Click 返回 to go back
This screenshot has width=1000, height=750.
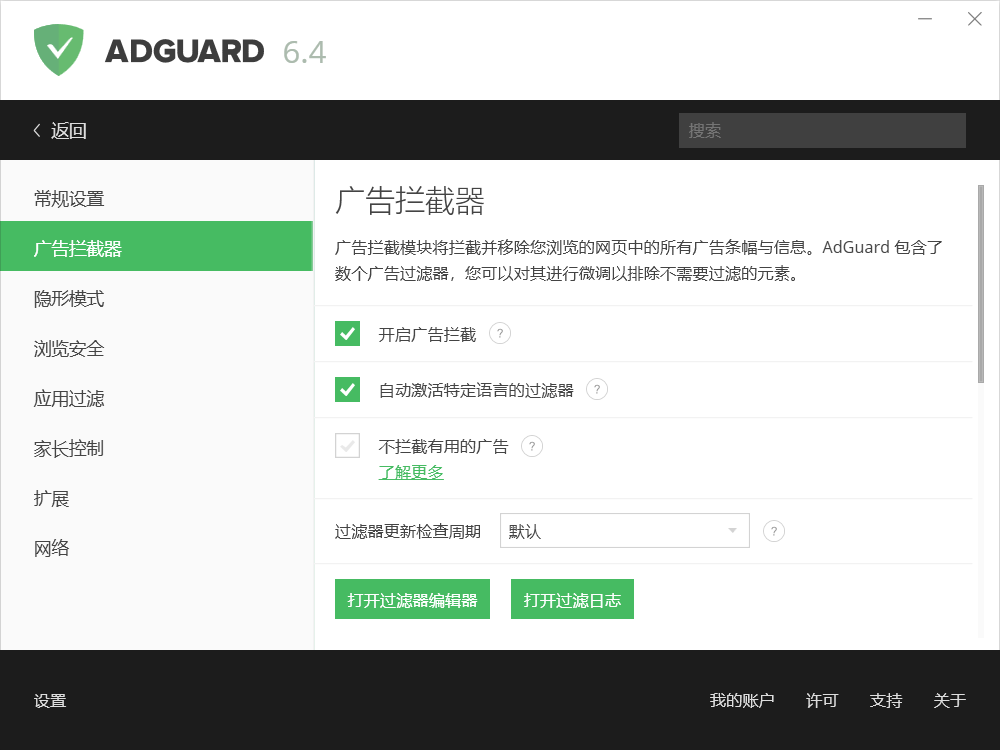point(68,131)
